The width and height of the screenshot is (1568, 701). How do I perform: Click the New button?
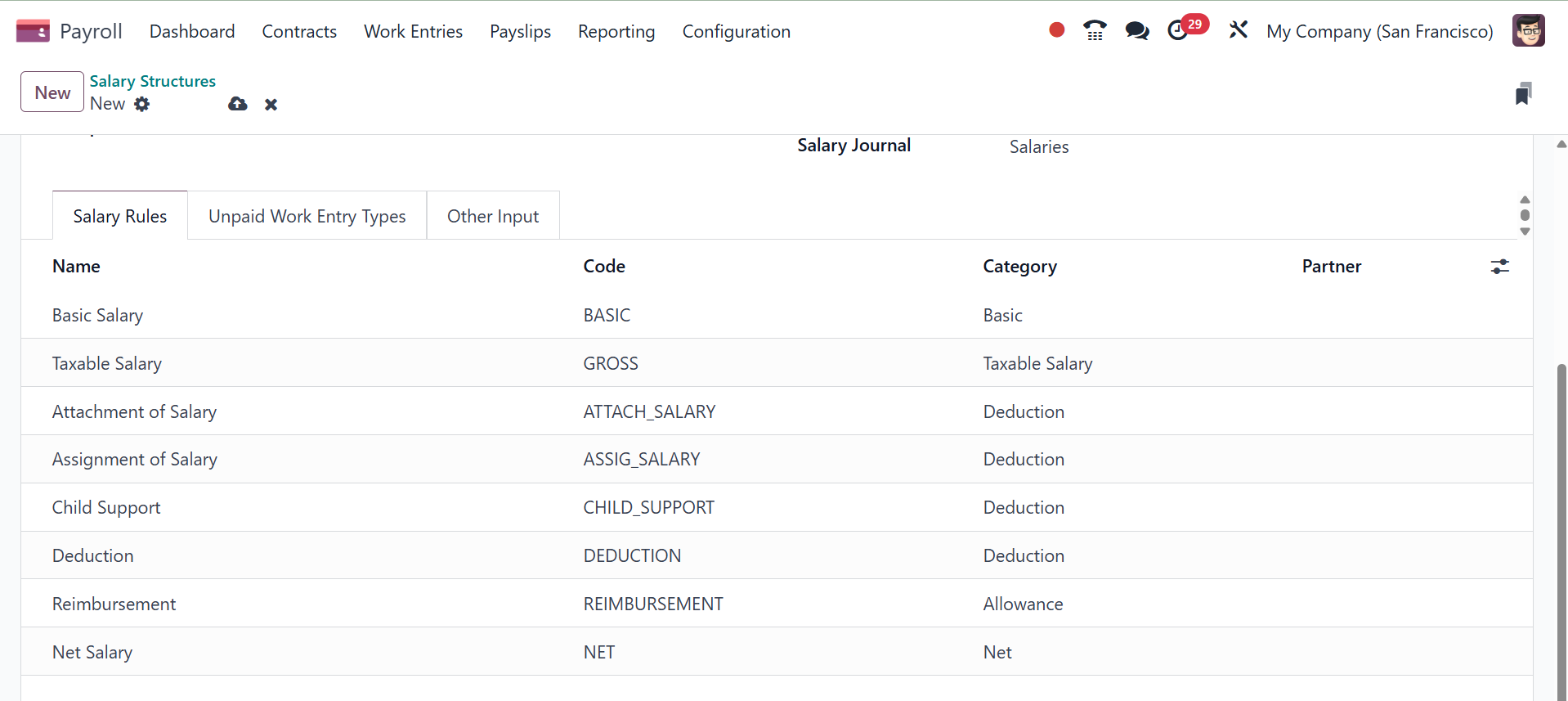pos(52,92)
